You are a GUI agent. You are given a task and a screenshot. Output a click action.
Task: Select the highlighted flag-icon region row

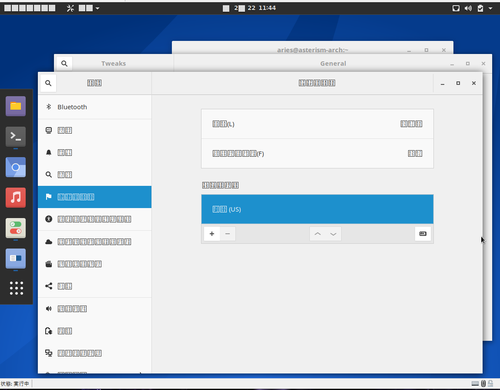tap(95, 197)
